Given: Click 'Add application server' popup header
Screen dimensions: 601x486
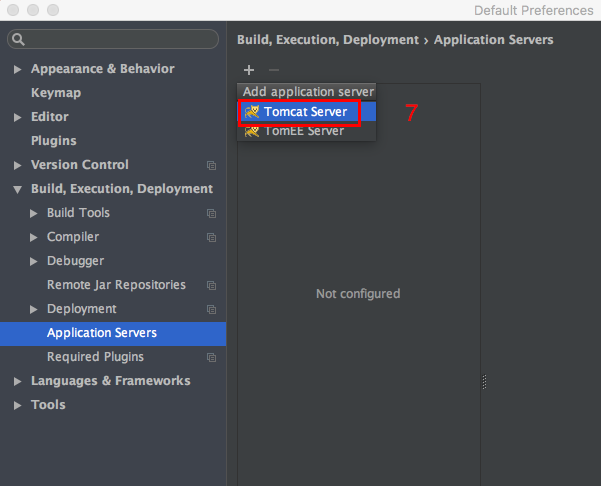Looking at the screenshot, I should [x=307, y=92].
